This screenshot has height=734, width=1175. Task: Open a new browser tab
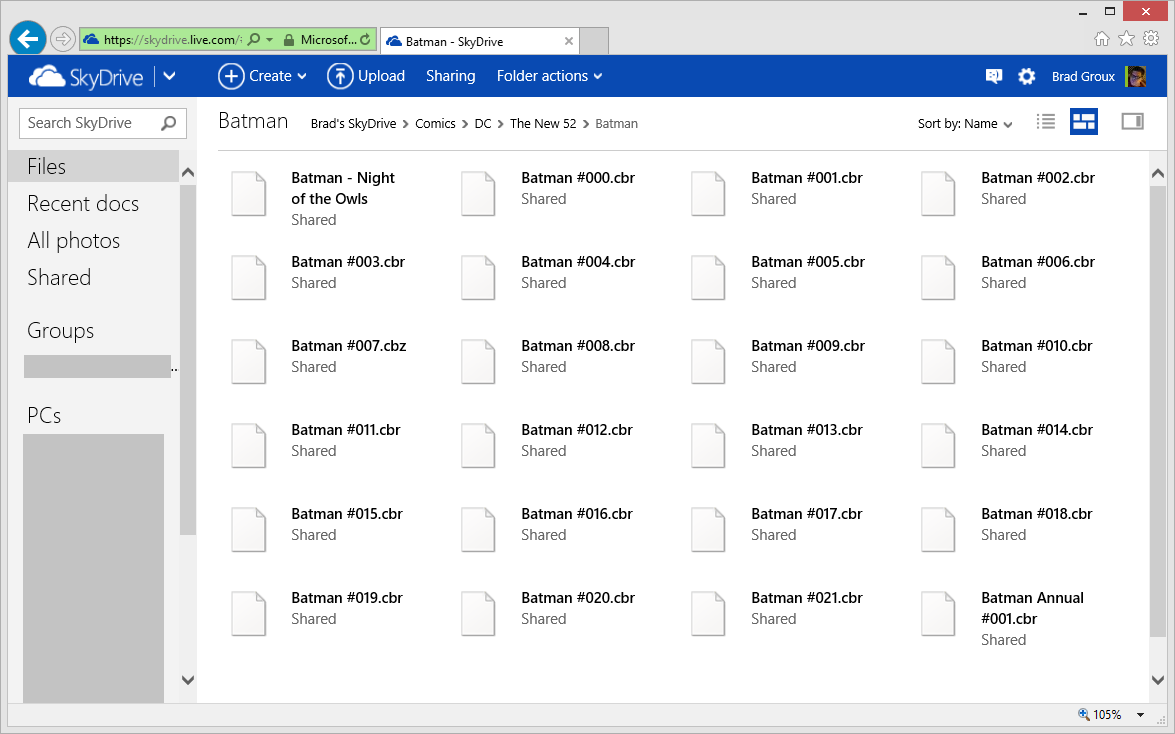pyautogui.click(x=594, y=41)
